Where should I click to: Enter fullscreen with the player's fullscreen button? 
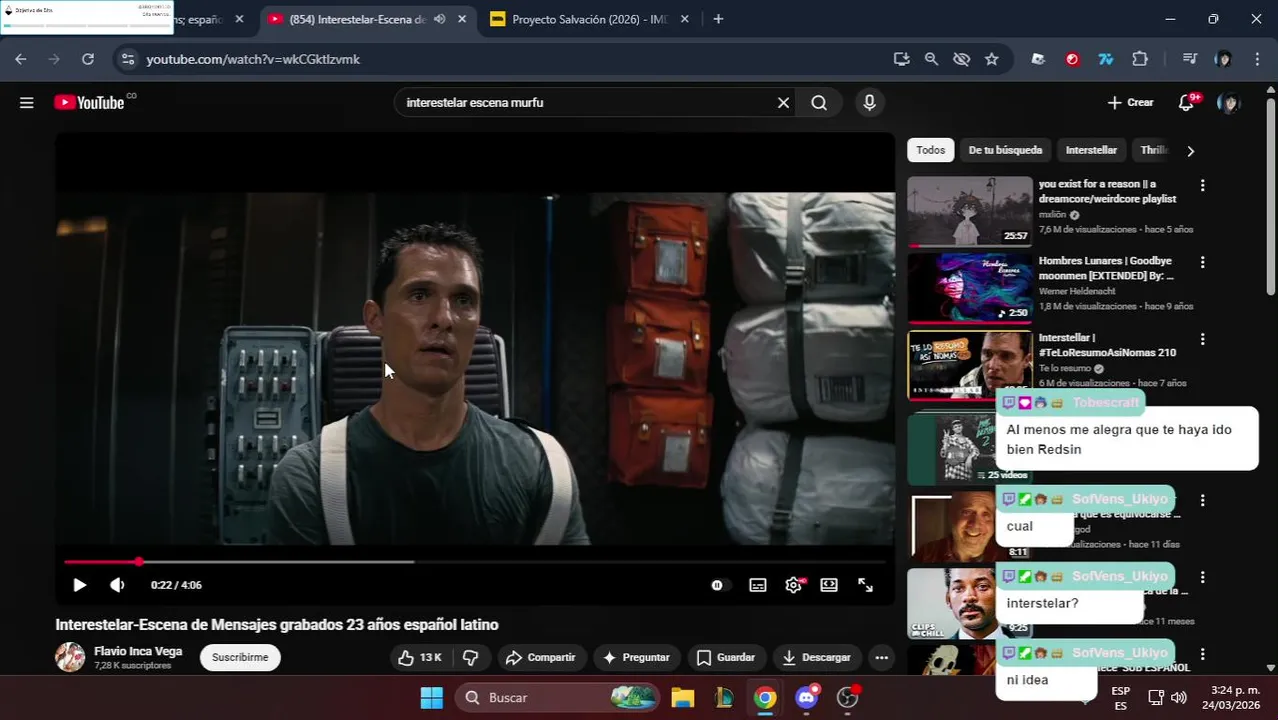click(x=866, y=585)
